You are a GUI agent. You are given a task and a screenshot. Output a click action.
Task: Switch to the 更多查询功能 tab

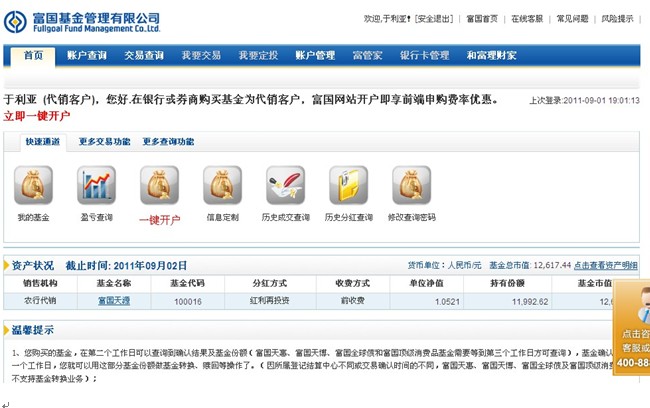point(168,142)
